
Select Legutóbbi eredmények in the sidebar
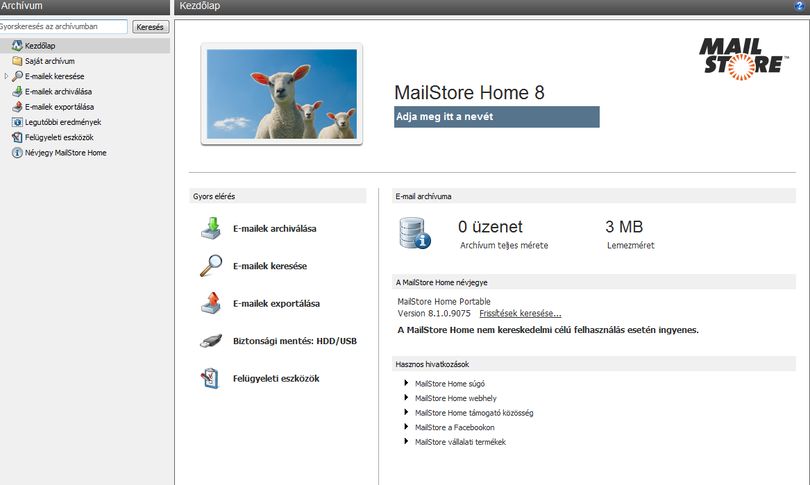[x=63, y=122]
